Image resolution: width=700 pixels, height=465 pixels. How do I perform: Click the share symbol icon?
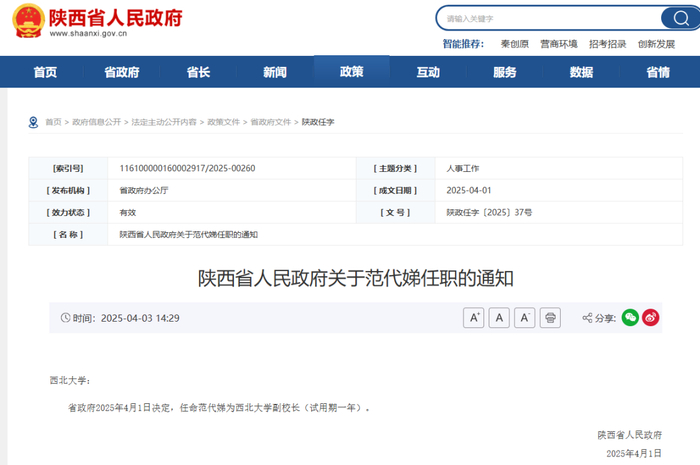[x=587, y=318]
